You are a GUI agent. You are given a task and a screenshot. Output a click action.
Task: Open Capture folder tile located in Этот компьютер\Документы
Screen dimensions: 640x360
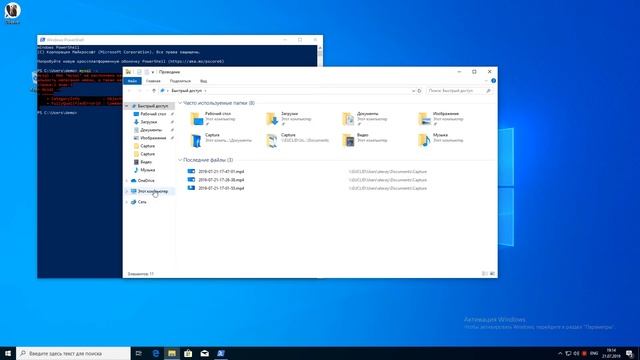point(220,140)
